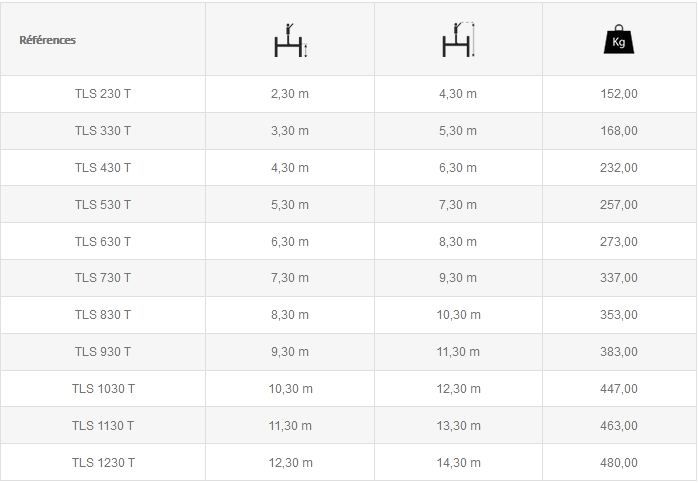The image size is (698, 483).
Task: Choose the TLS 530 T reference
Action: [x=103, y=205]
